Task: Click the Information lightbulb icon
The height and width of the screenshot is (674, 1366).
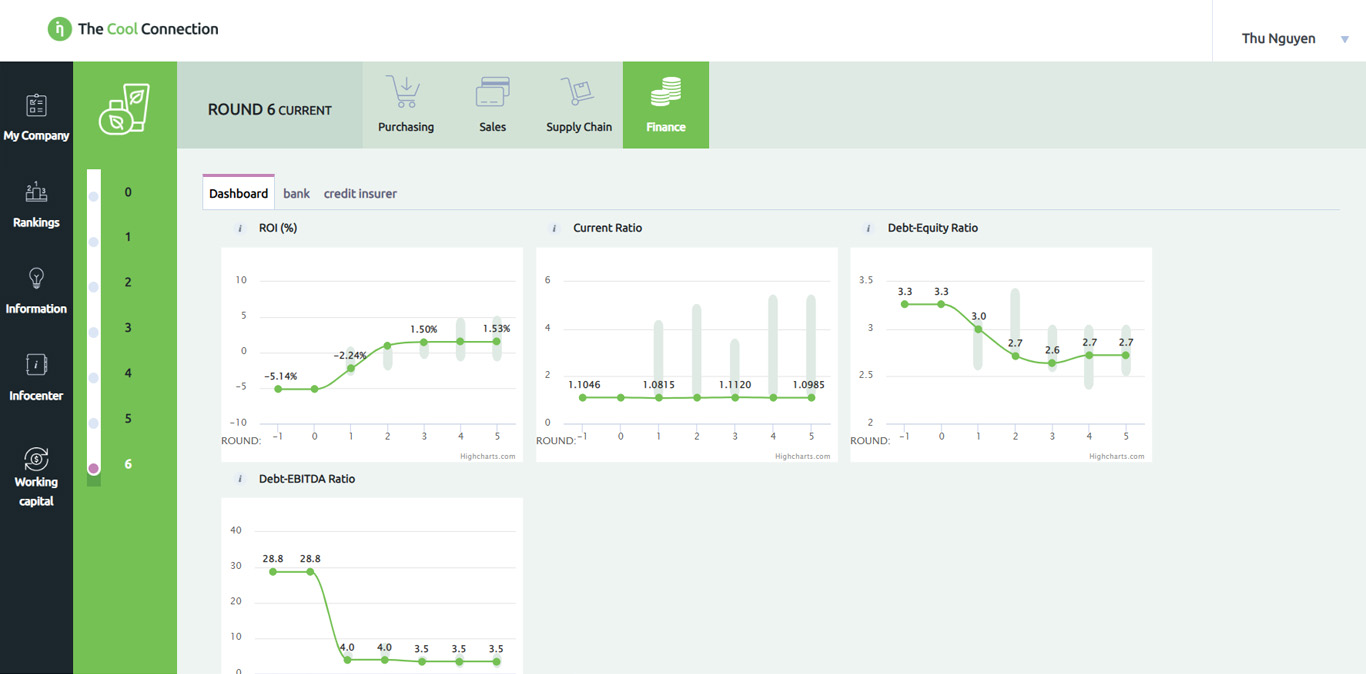Action: tap(36, 279)
